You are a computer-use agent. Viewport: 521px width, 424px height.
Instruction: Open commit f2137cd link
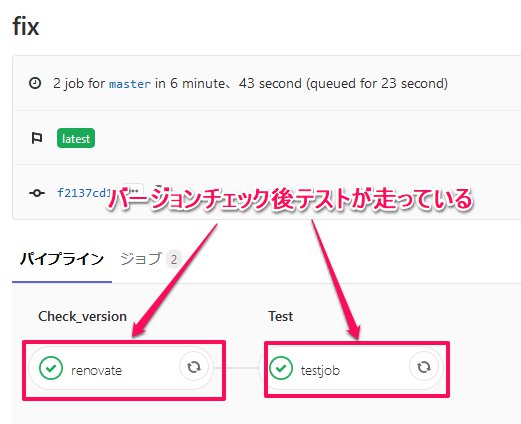point(84,193)
